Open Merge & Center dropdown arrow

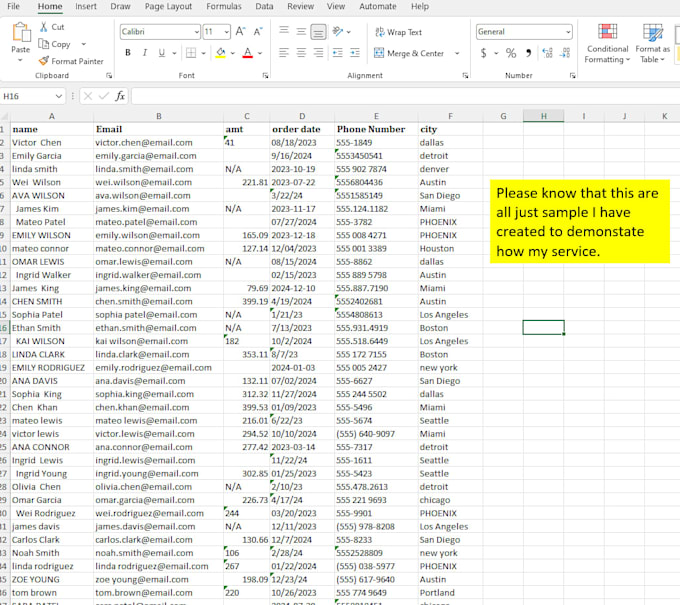tap(457, 53)
